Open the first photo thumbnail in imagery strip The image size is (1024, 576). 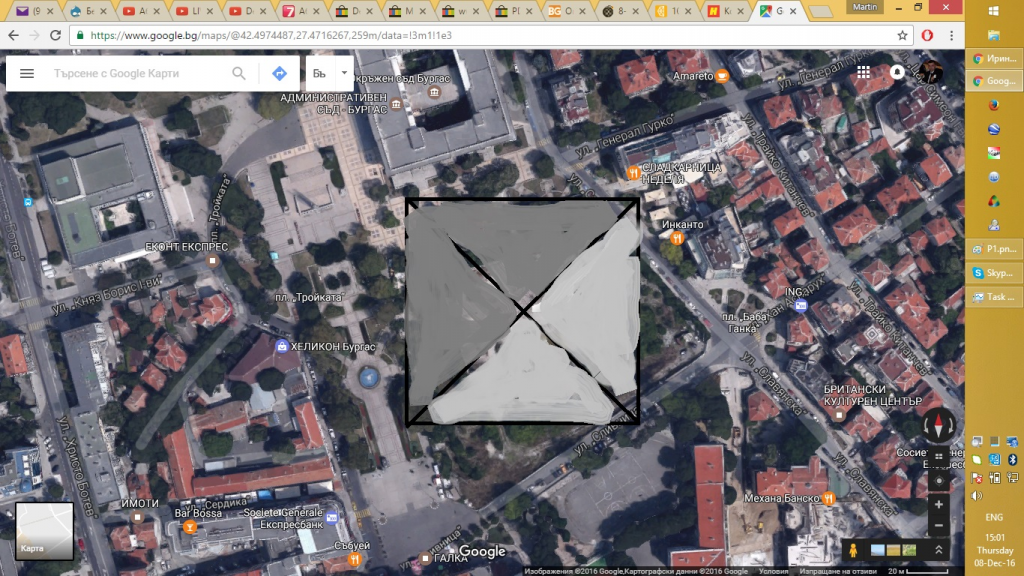[877, 551]
